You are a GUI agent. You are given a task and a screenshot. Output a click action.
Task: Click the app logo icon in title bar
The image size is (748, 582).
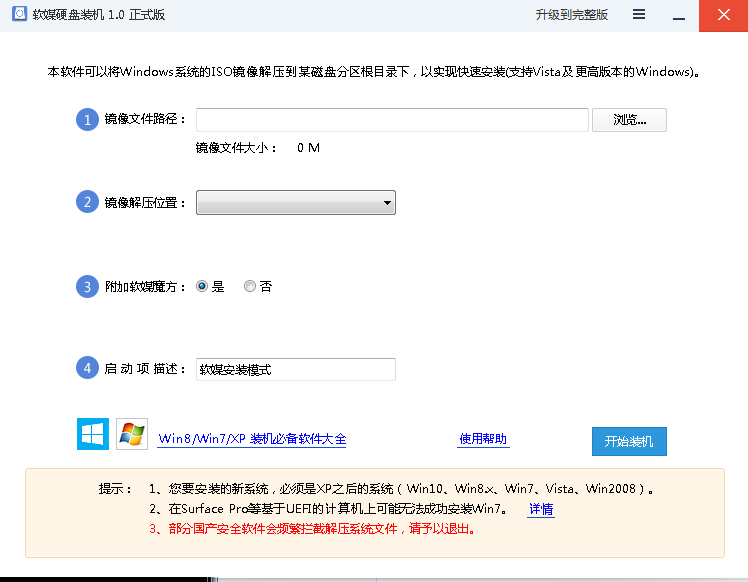20,14
